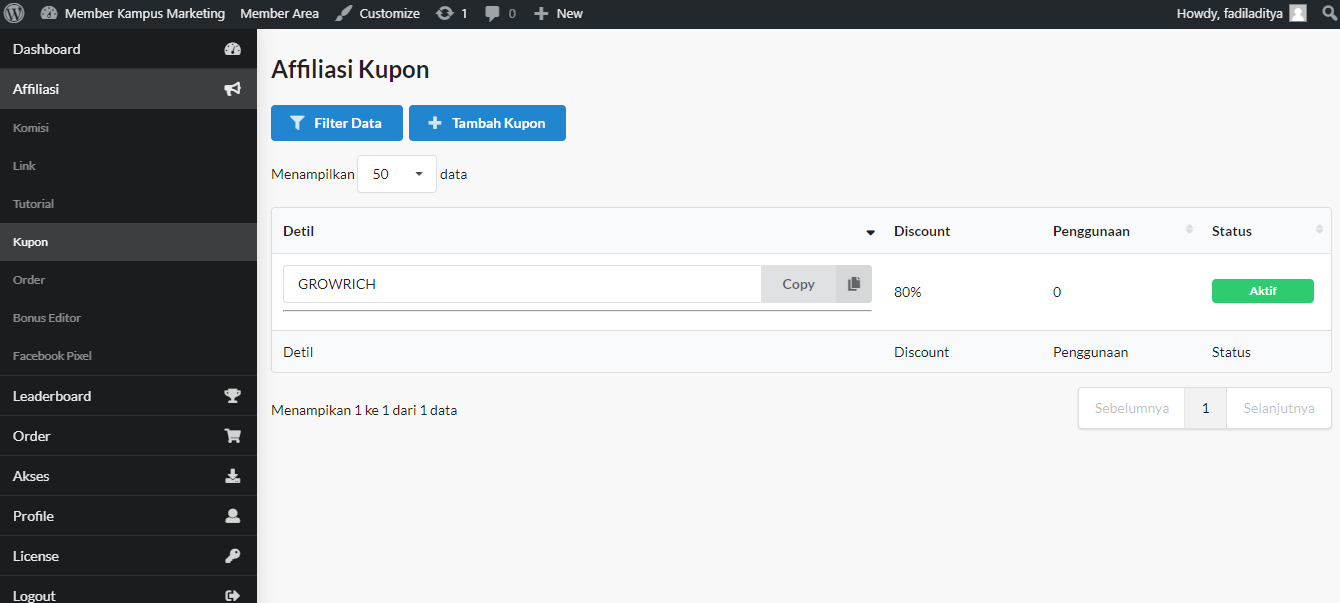Click the WordPress logo icon

[x=14, y=14]
